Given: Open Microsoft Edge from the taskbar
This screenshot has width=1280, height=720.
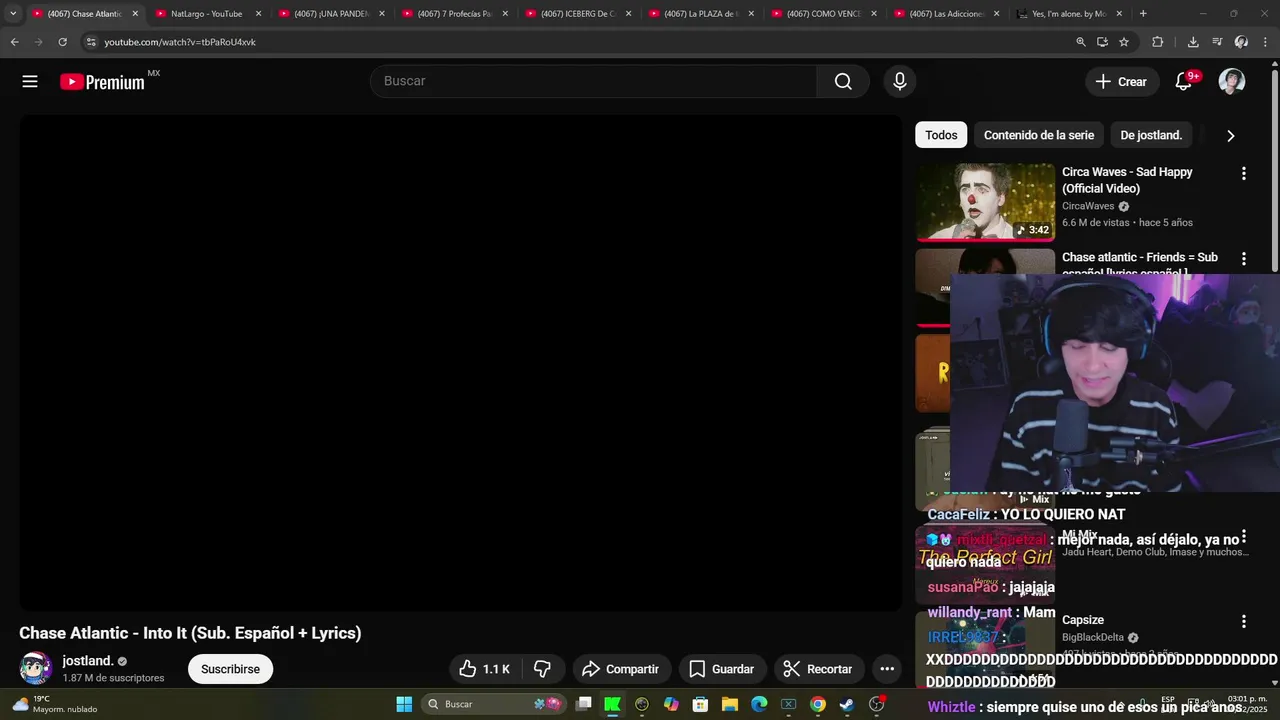Looking at the screenshot, I should 759,704.
